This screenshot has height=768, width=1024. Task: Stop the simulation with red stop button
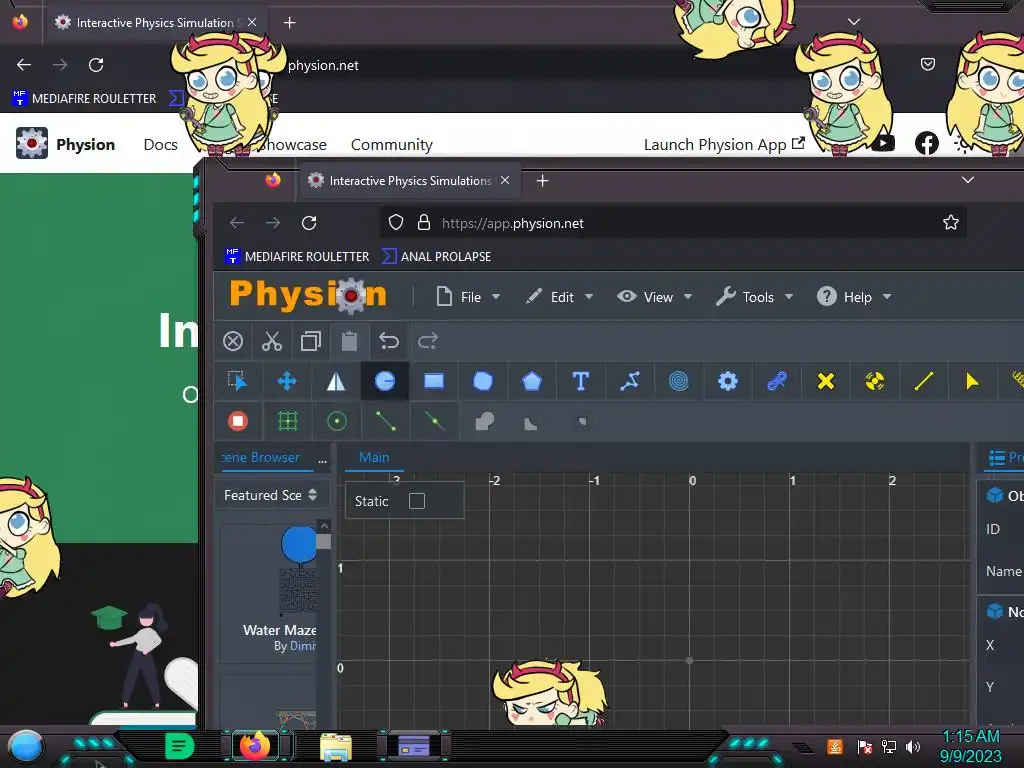pos(238,421)
